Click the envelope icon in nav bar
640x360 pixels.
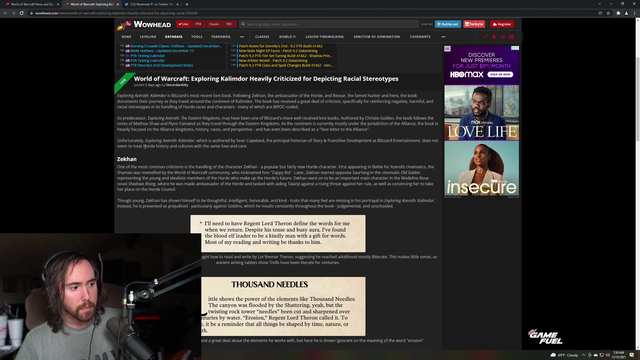511,37
